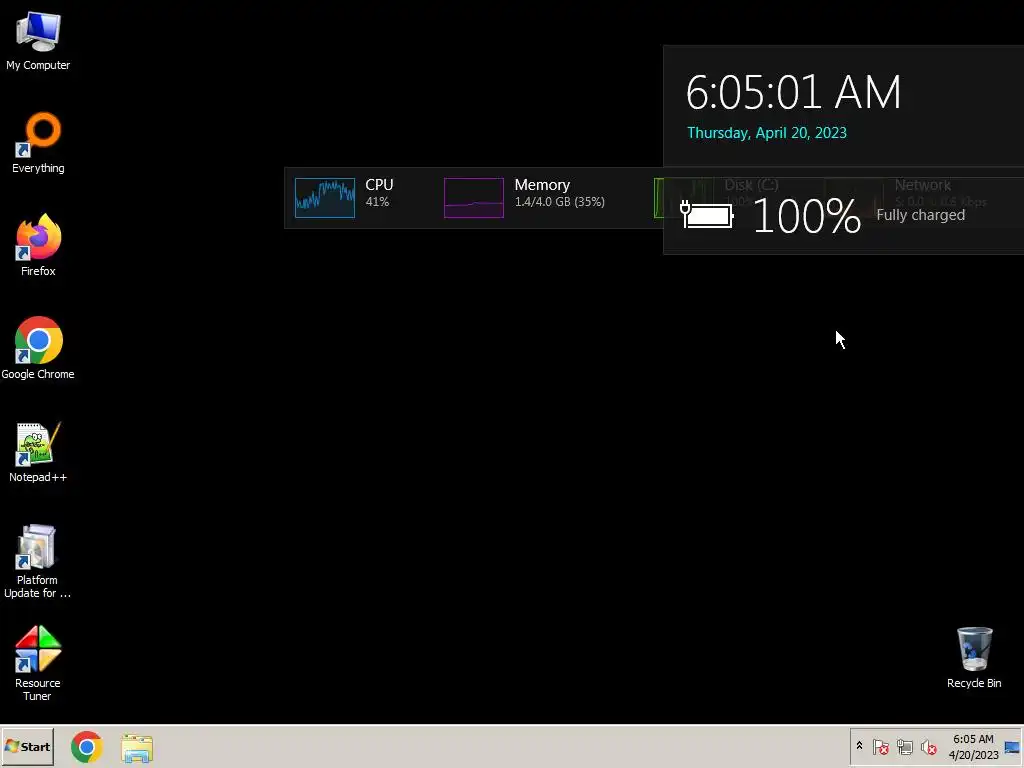Click the date Thursday, April 20, 2023
The width and height of the screenshot is (1024, 768).
(767, 133)
